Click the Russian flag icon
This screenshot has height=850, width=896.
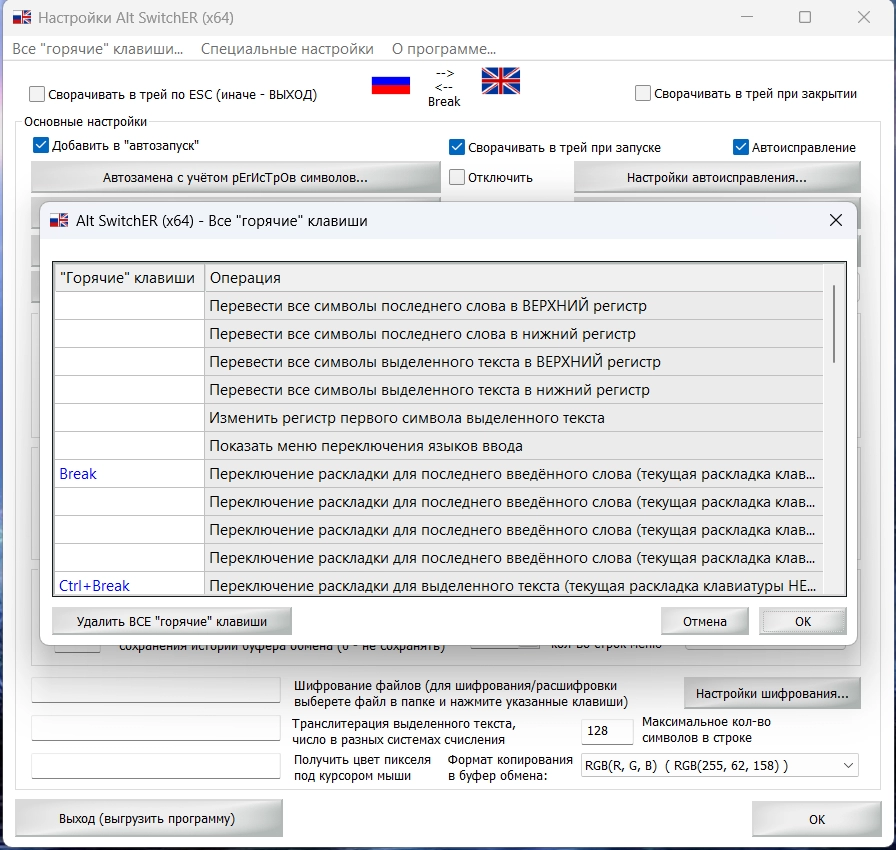[x=390, y=85]
